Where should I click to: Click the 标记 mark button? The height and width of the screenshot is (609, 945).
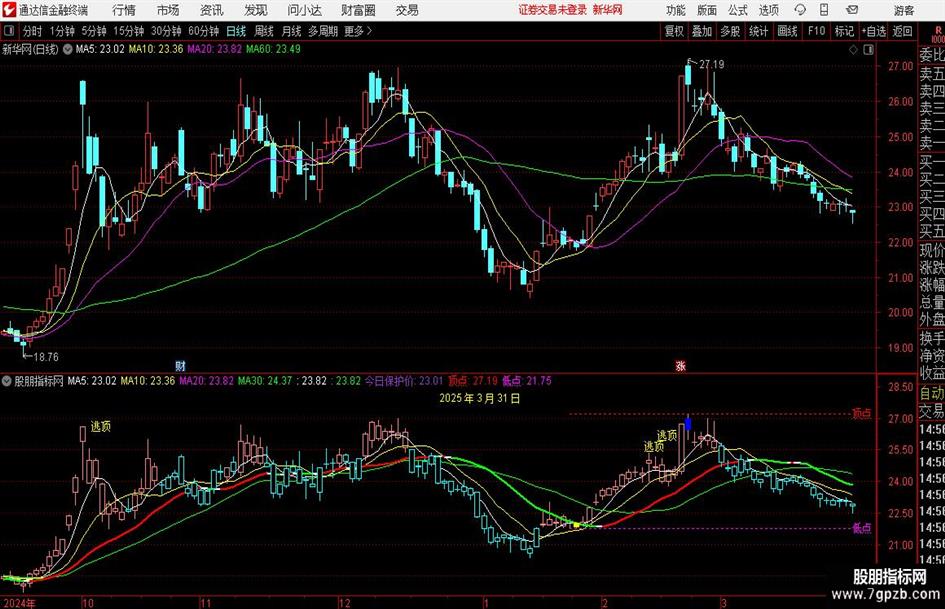pos(844,31)
